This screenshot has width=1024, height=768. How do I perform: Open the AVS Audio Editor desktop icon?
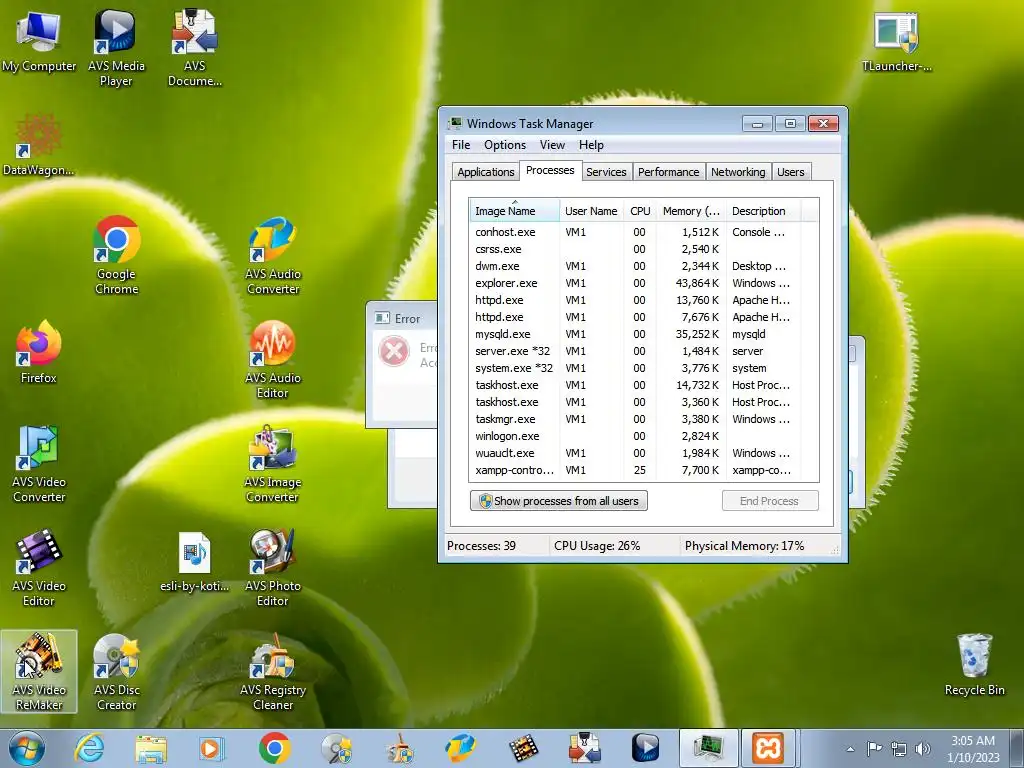272,359
